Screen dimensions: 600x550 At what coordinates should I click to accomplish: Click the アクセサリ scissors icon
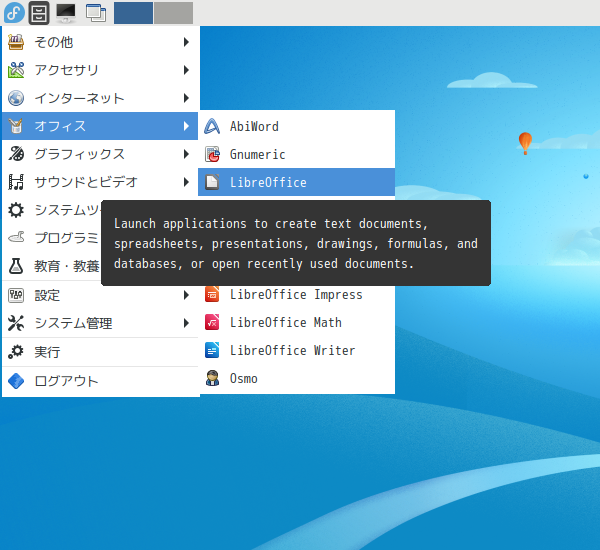[x=16, y=70]
